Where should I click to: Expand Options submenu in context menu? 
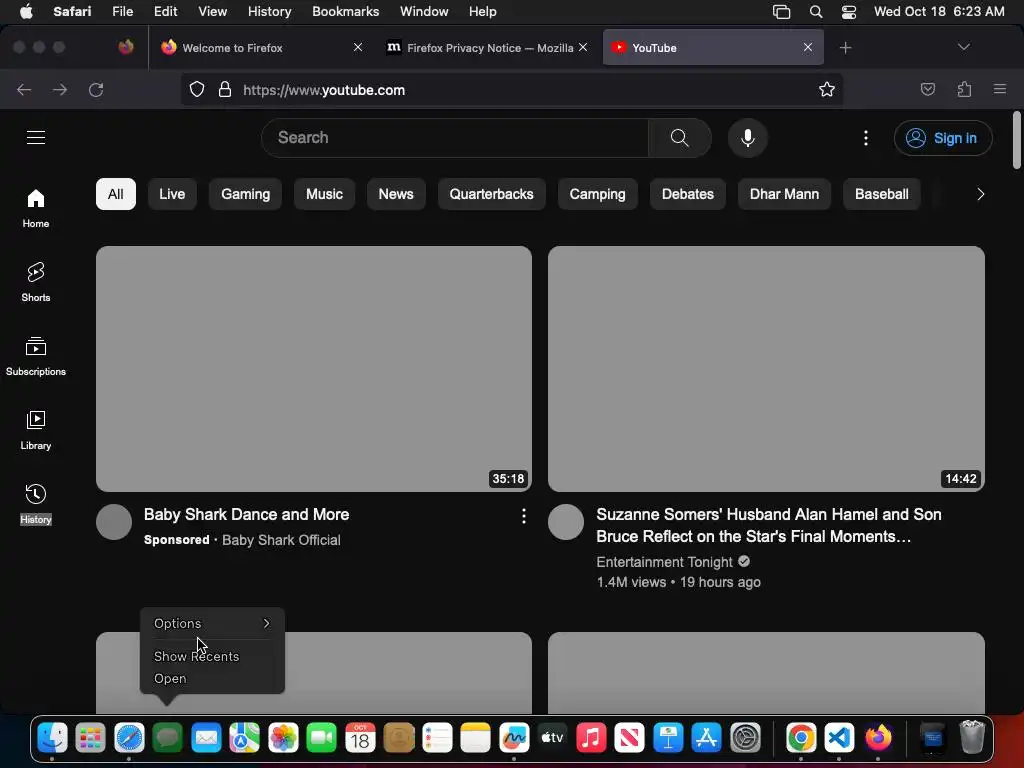(x=212, y=623)
